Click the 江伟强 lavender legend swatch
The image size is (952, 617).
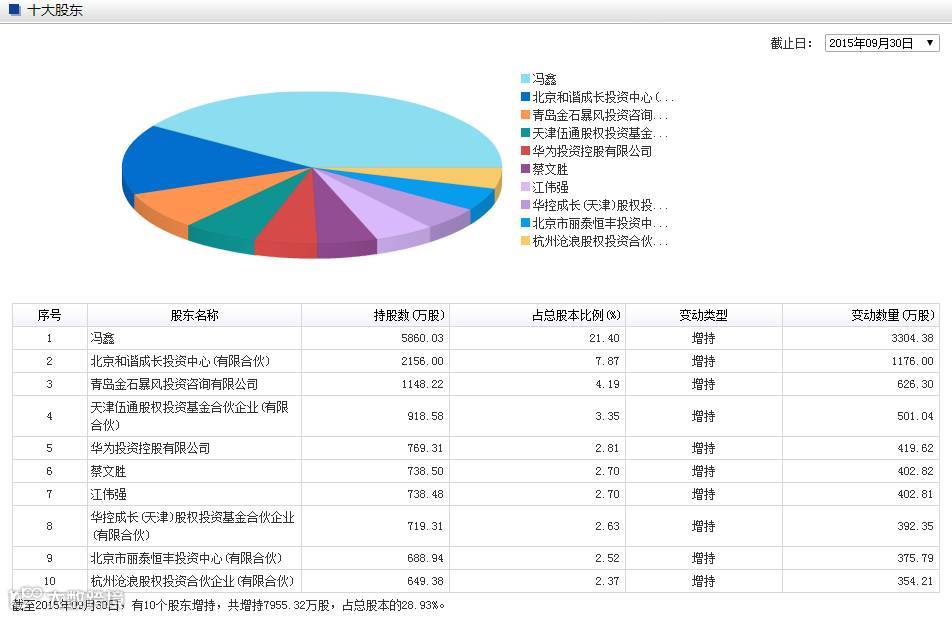coord(525,186)
